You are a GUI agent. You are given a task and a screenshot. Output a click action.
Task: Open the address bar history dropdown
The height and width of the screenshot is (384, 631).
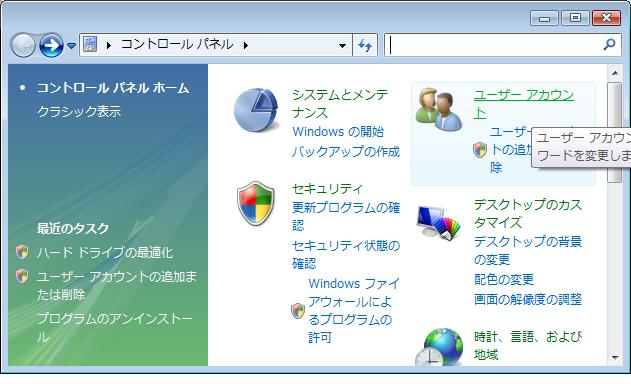tap(342, 45)
